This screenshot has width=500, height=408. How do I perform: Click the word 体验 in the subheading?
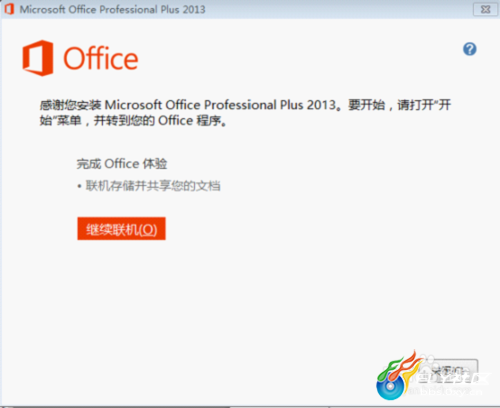click(x=155, y=164)
